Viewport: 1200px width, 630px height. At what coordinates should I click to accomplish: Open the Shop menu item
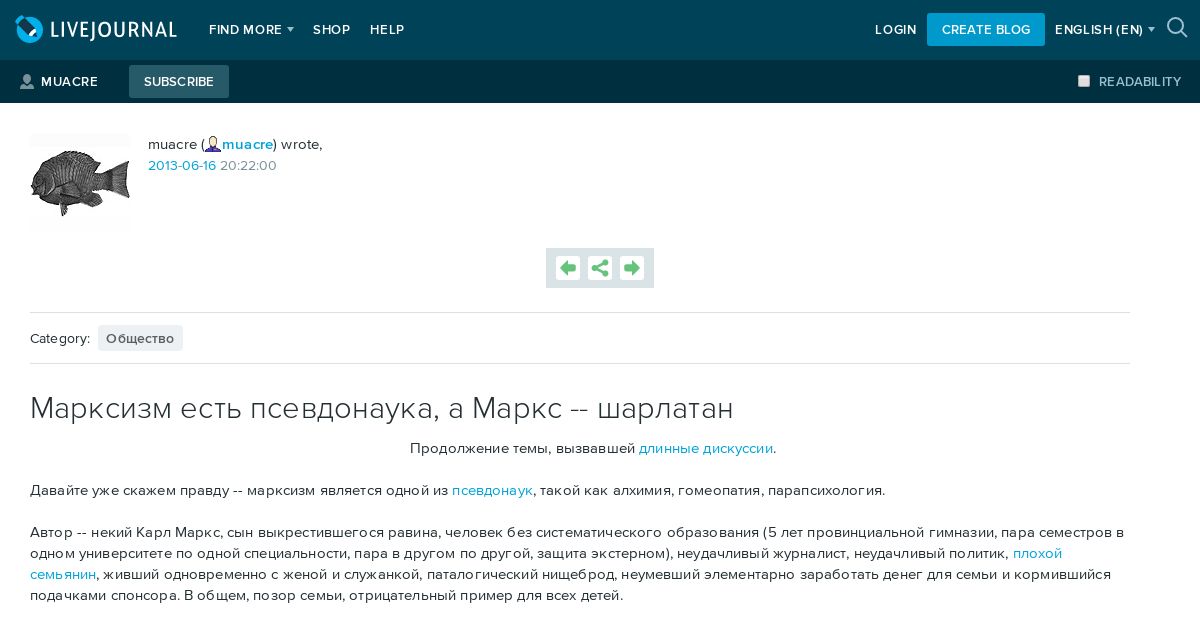click(331, 30)
